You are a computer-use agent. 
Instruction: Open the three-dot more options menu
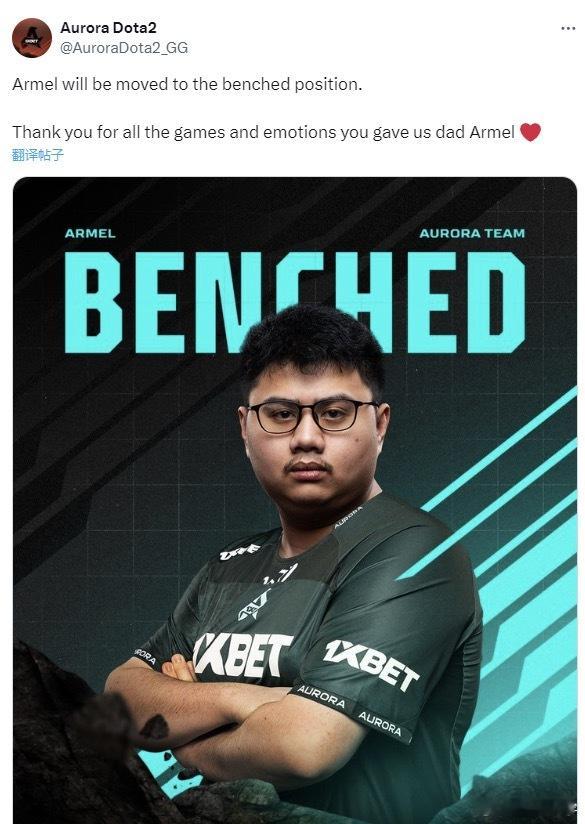pos(568,28)
